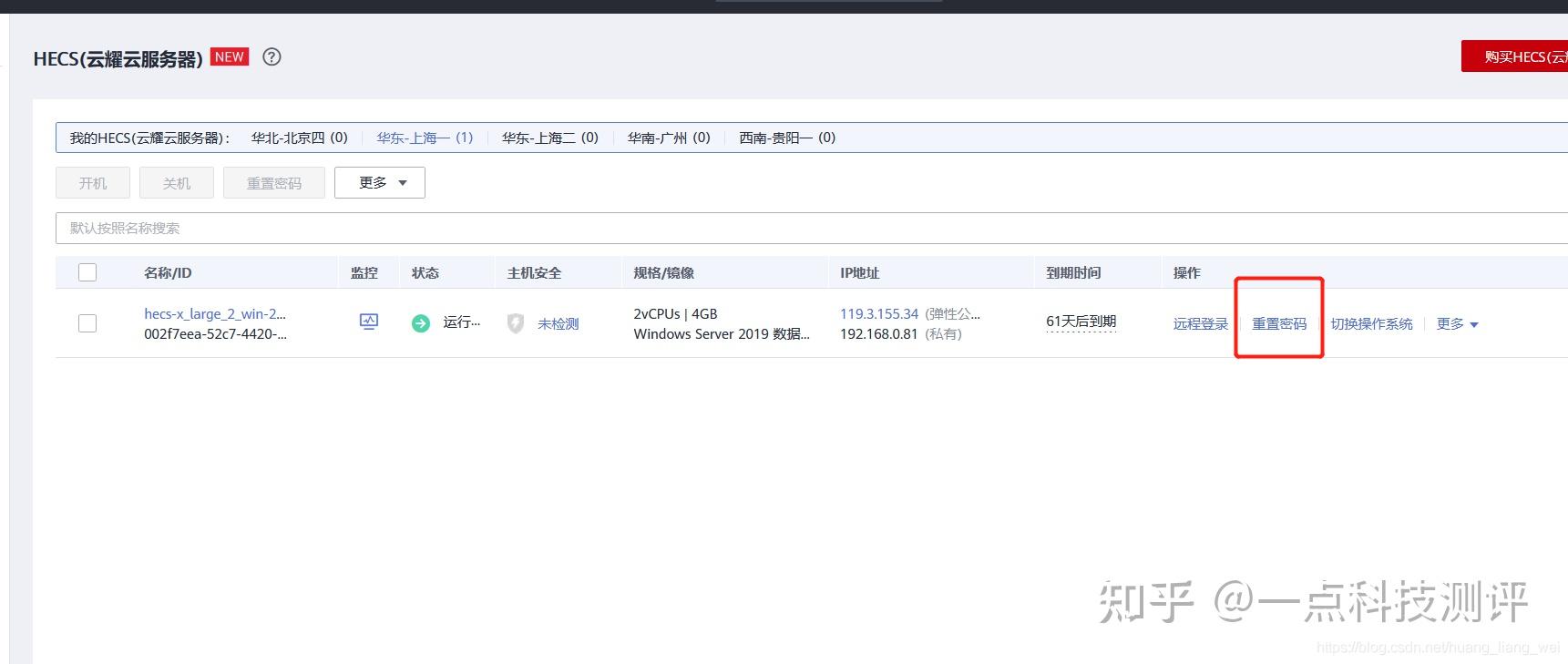The height and width of the screenshot is (664, 1568).
Task: Switch to the 西南-贵阳一 (0) region tab
Action: [787, 138]
